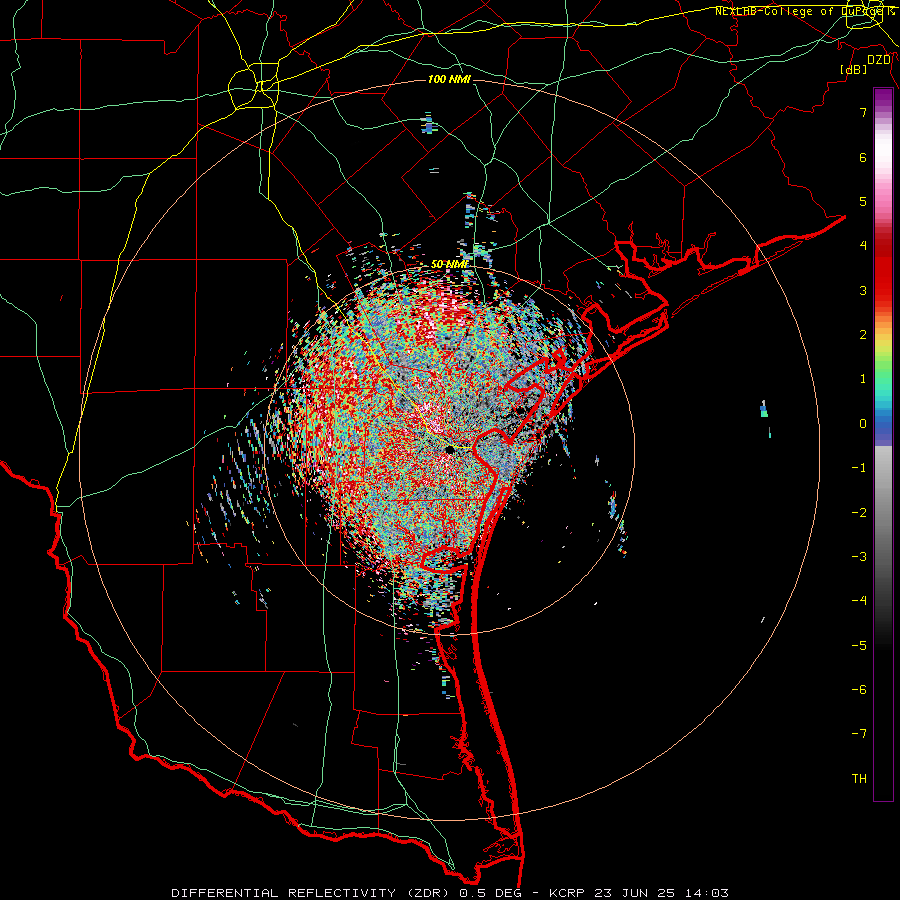Viewport: 900px width, 900px height.
Task: Click the "-2" value on the color scale
Action: [x=859, y=513]
